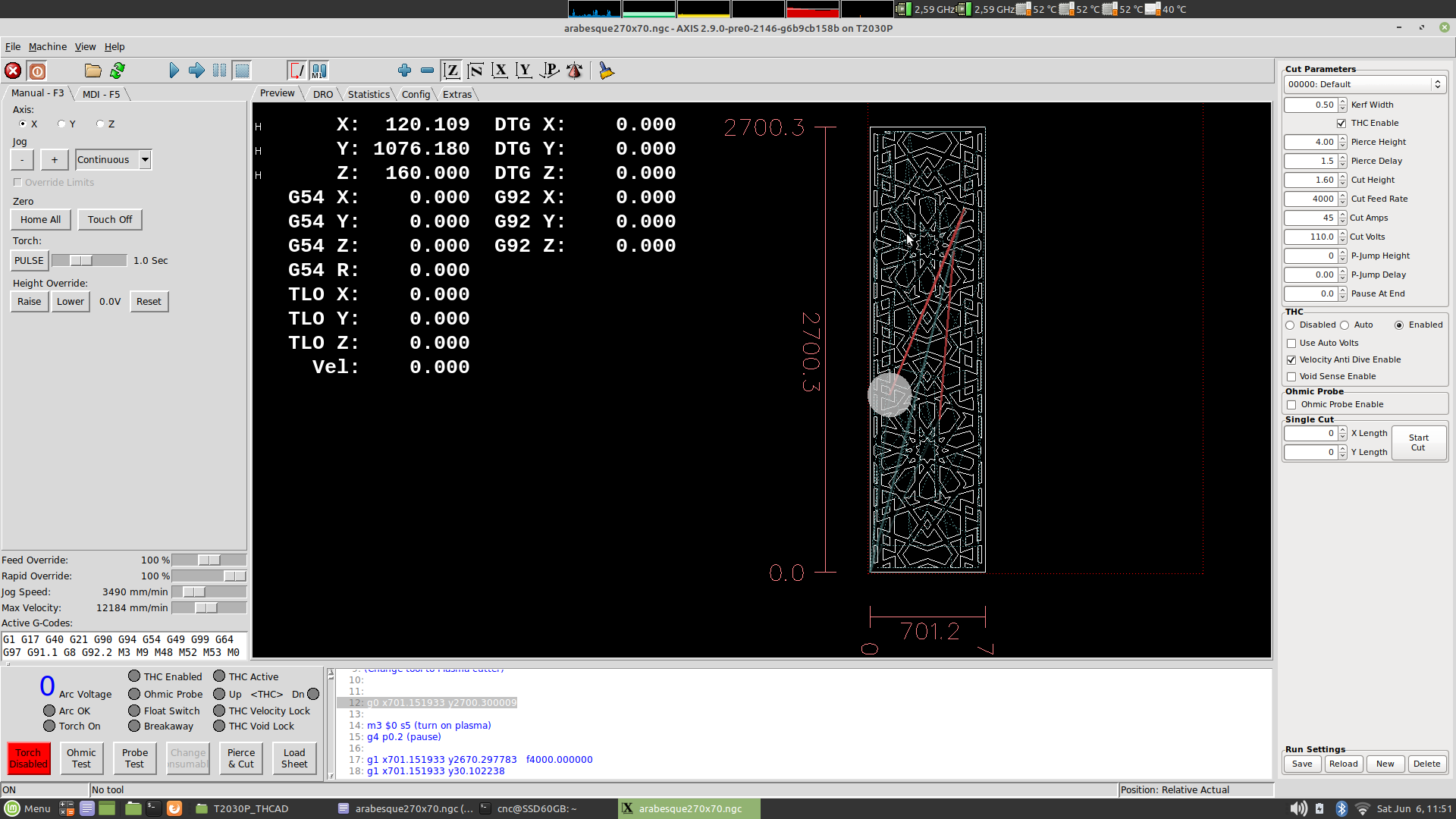Image resolution: width=1456 pixels, height=819 pixels.
Task: Open the Machine menu
Action: 48,46
